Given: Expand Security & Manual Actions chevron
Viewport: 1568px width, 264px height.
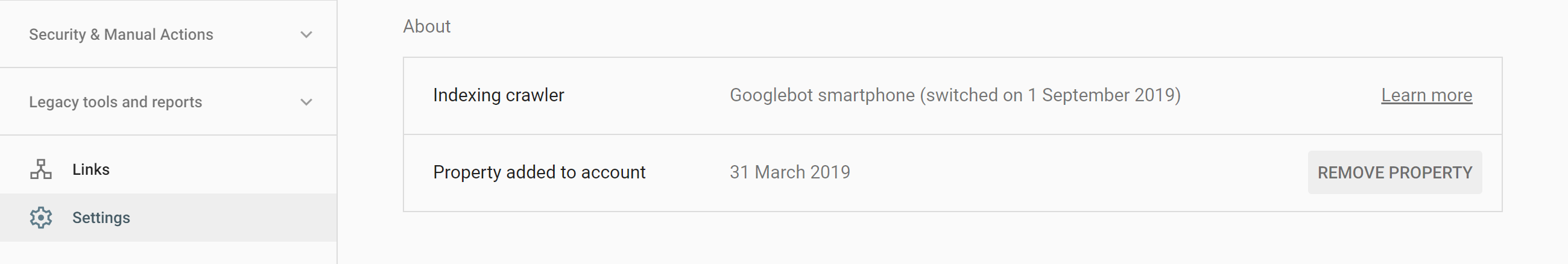Looking at the screenshot, I should point(306,35).
